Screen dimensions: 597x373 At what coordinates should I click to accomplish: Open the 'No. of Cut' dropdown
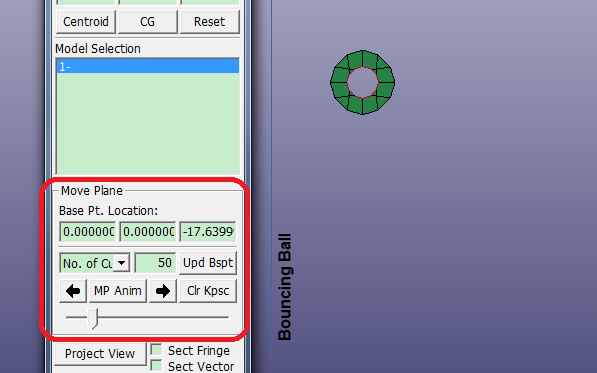(121, 263)
